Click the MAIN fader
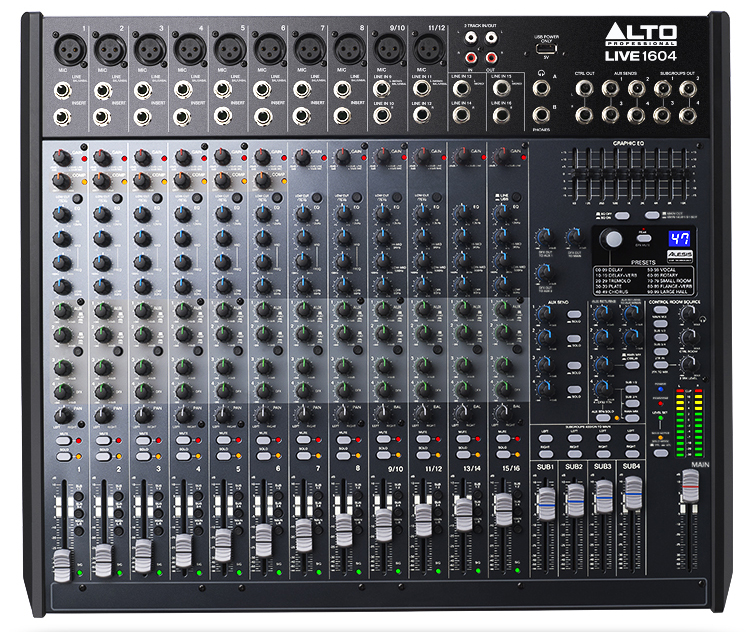 [690, 485]
